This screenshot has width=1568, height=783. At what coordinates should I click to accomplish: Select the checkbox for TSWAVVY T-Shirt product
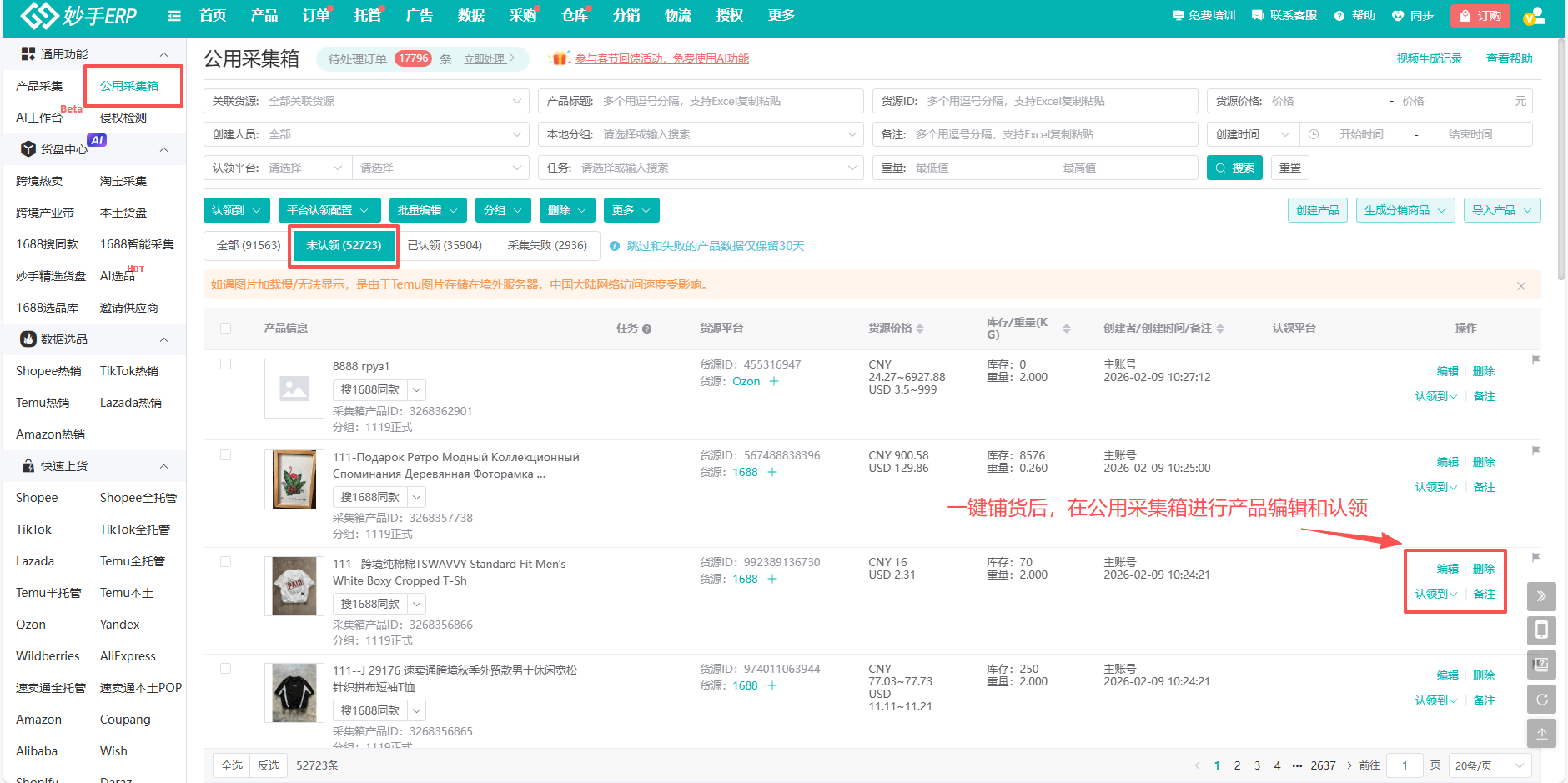point(226,562)
